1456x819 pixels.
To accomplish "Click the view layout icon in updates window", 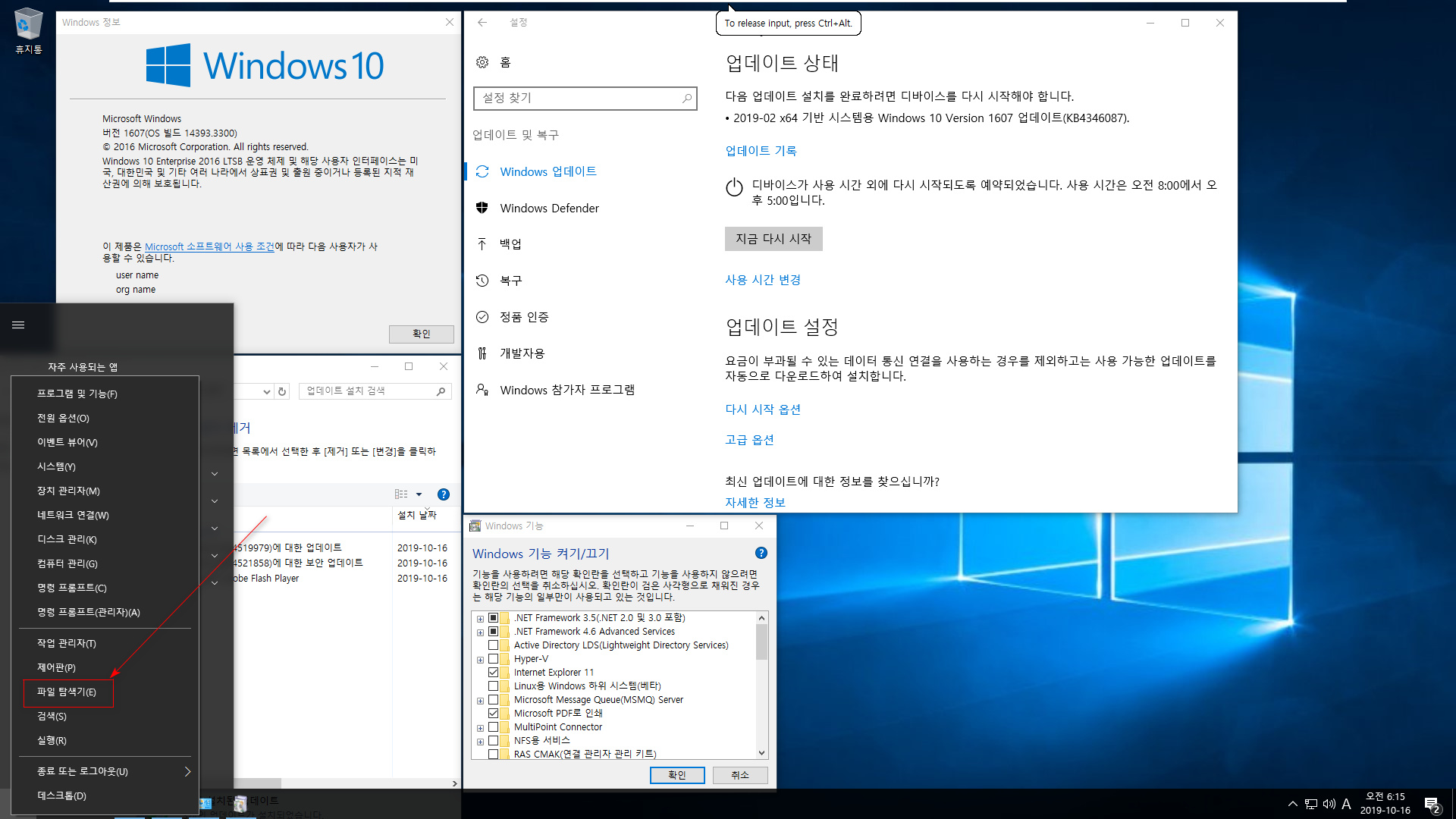I will [401, 494].
